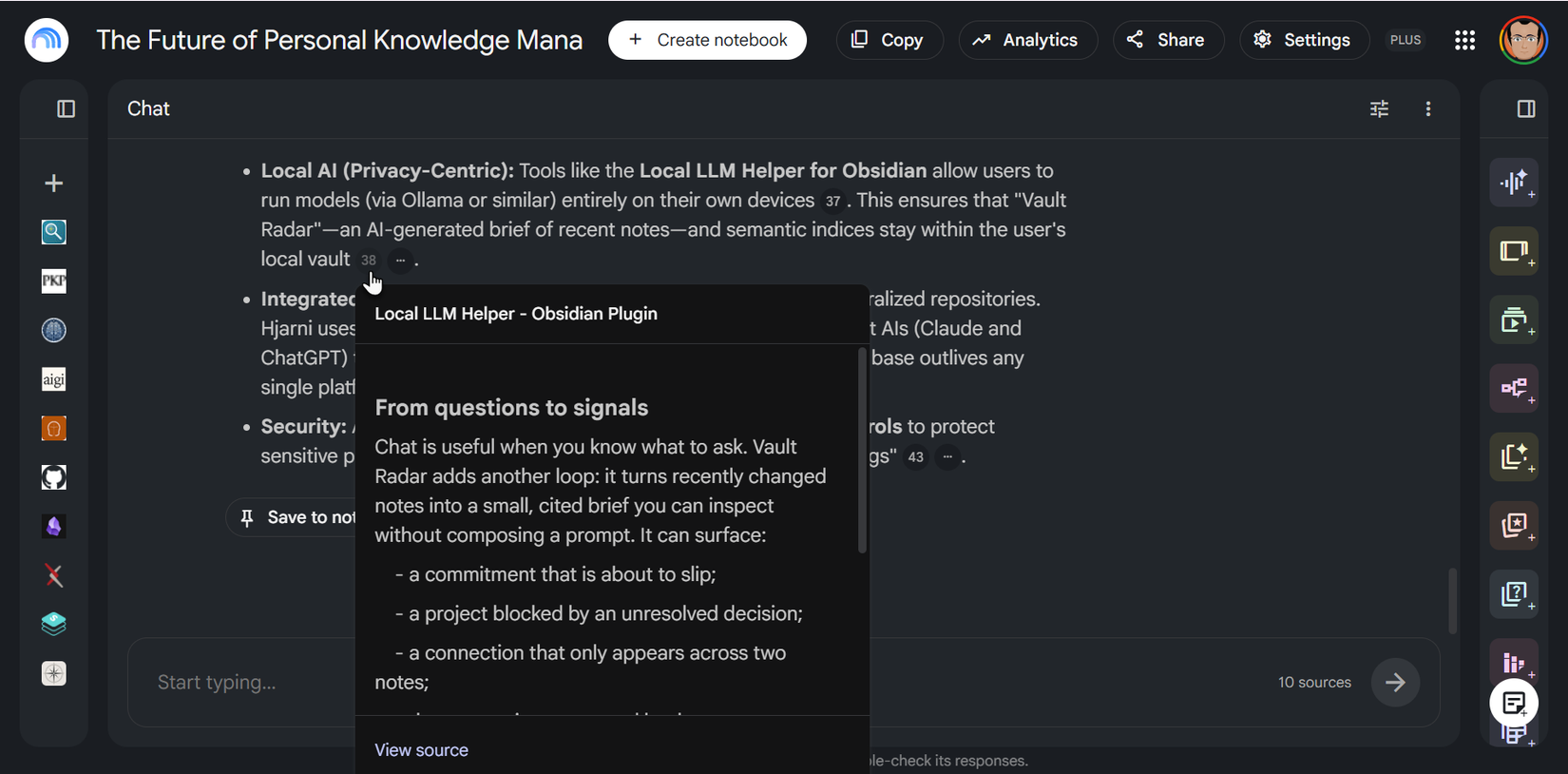Image resolution: width=1568 pixels, height=774 pixels.
Task: Generate a Mind Map in Studio
Action: 1514,388
